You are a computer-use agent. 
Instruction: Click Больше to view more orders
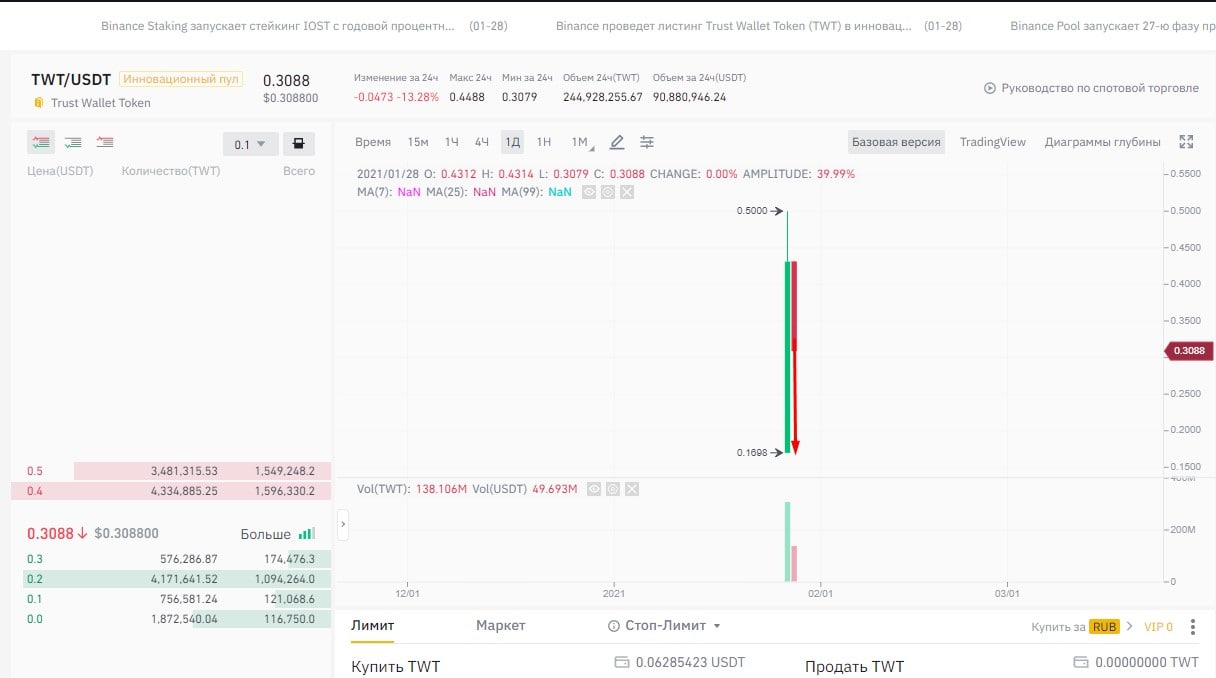(266, 534)
